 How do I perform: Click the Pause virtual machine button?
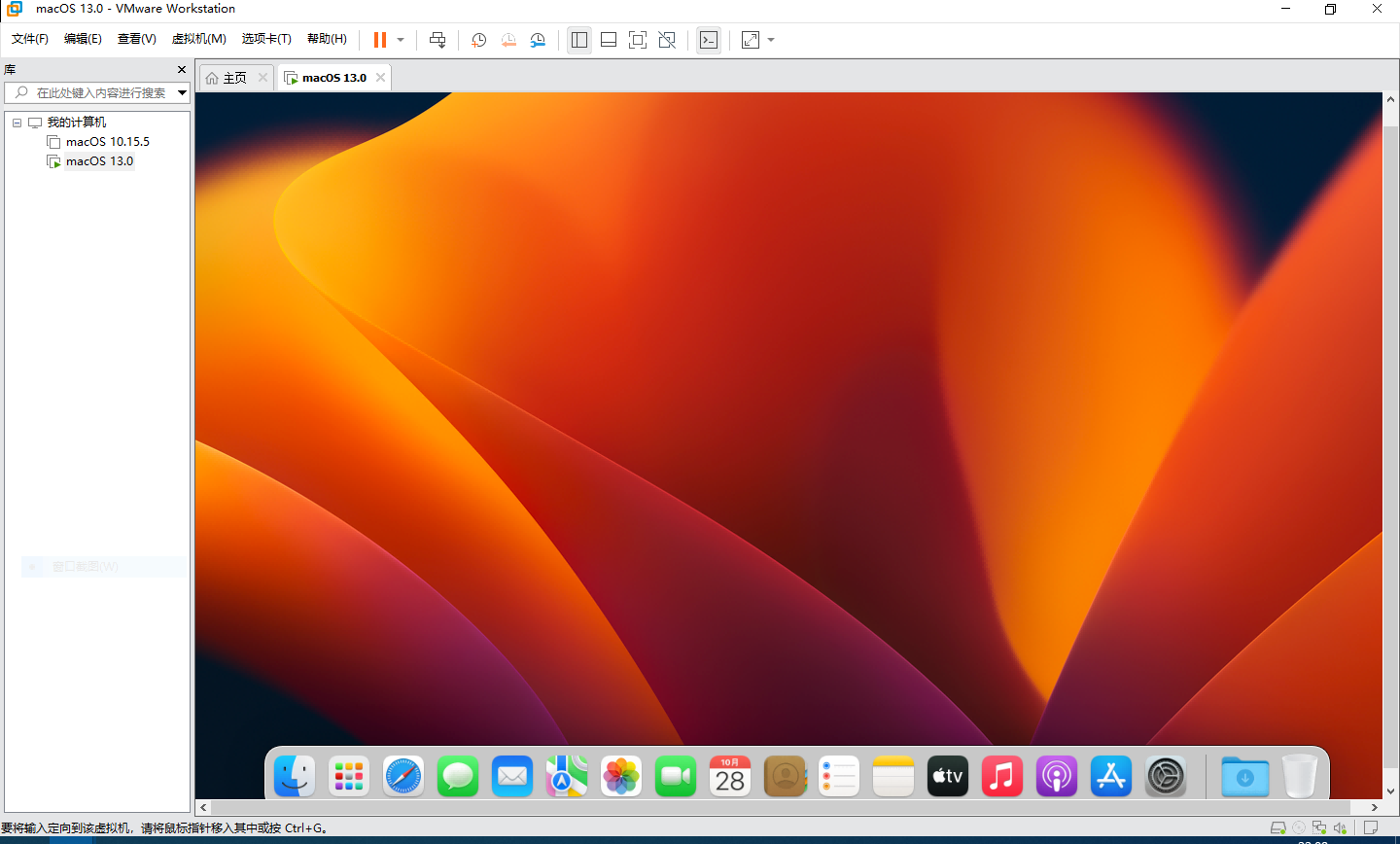(x=379, y=40)
